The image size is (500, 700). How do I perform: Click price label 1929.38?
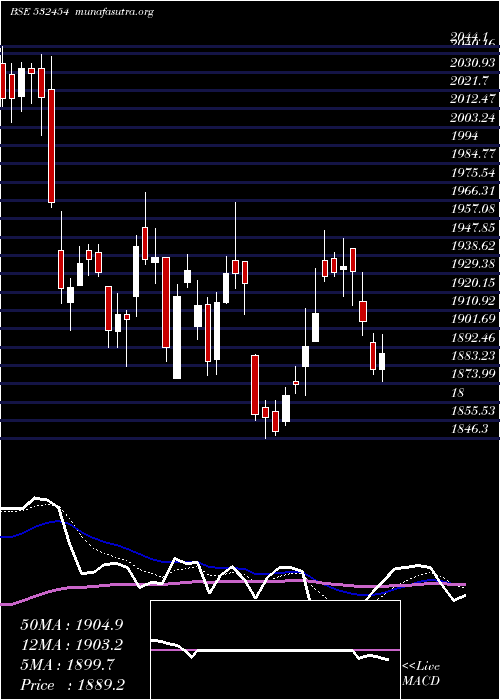(x=473, y=264)
